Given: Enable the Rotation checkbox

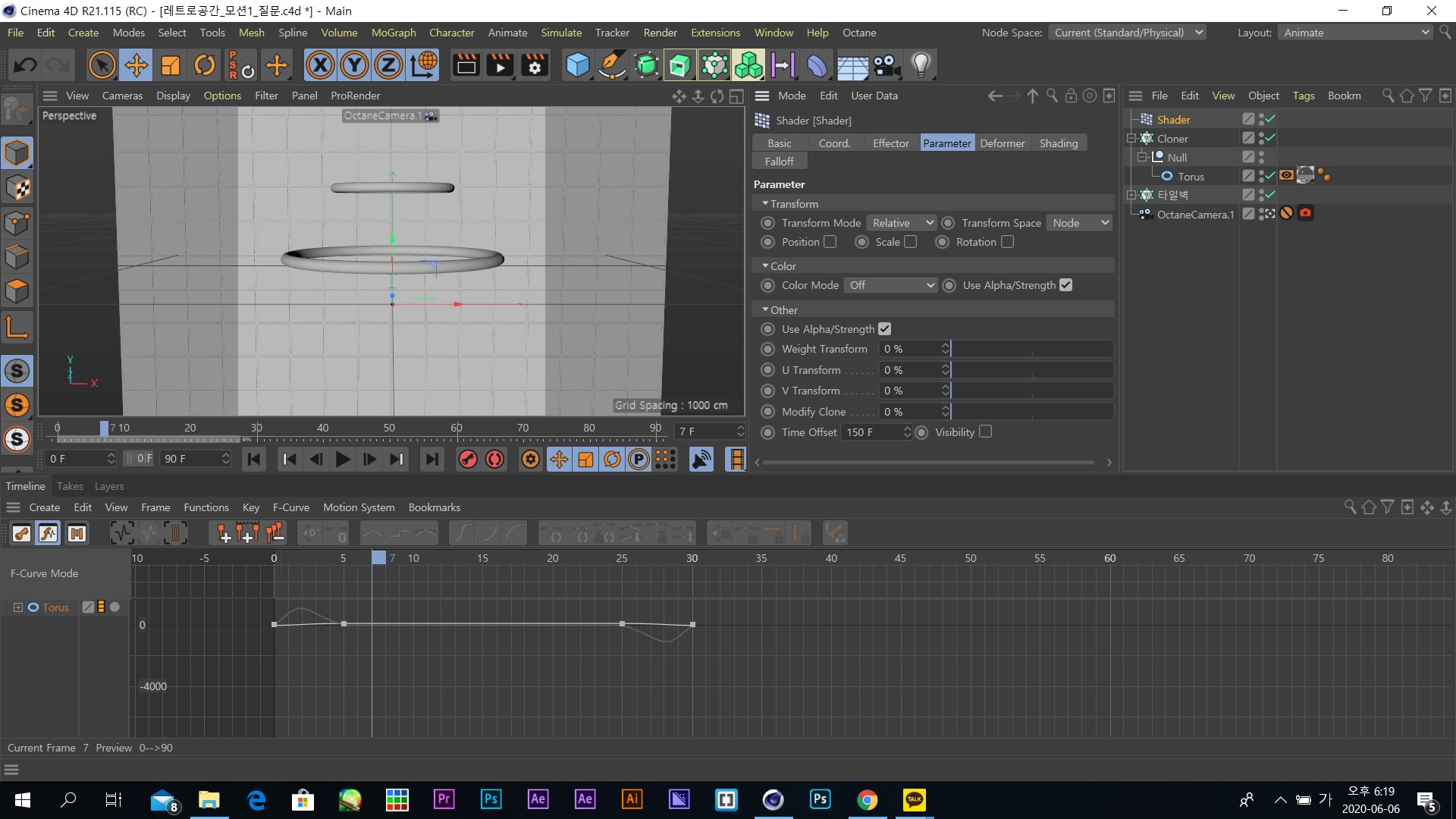Looking at the screenshot, I should 1007,242.
